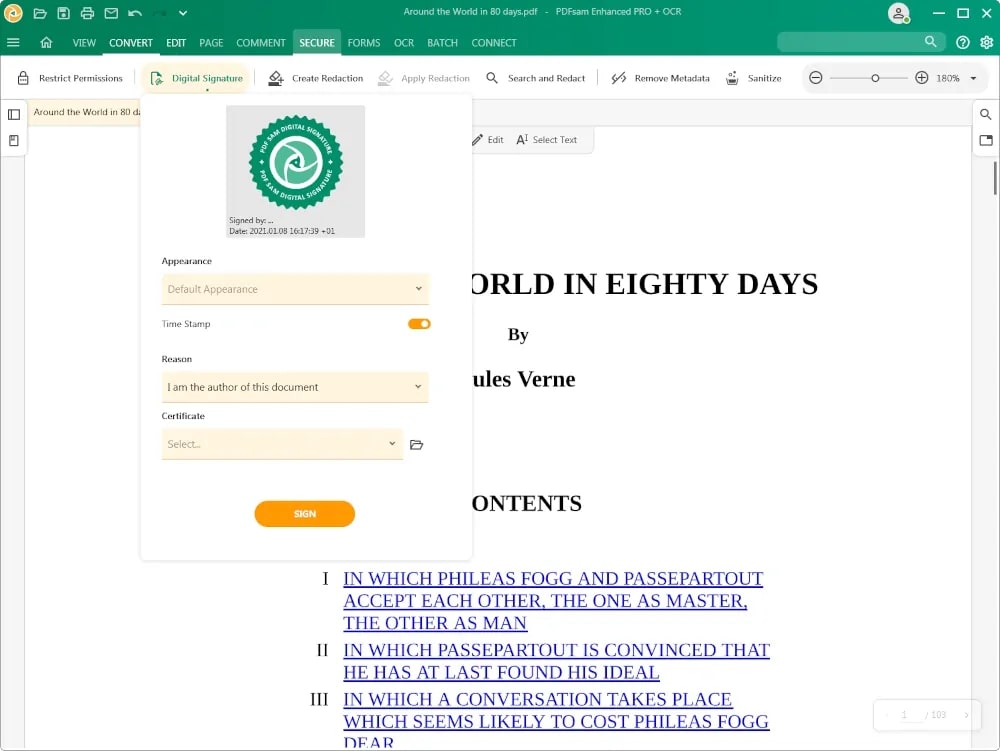1000x751 pixels.
Task: Disable the Time Stamp toggle
Action: pos(418,323)
